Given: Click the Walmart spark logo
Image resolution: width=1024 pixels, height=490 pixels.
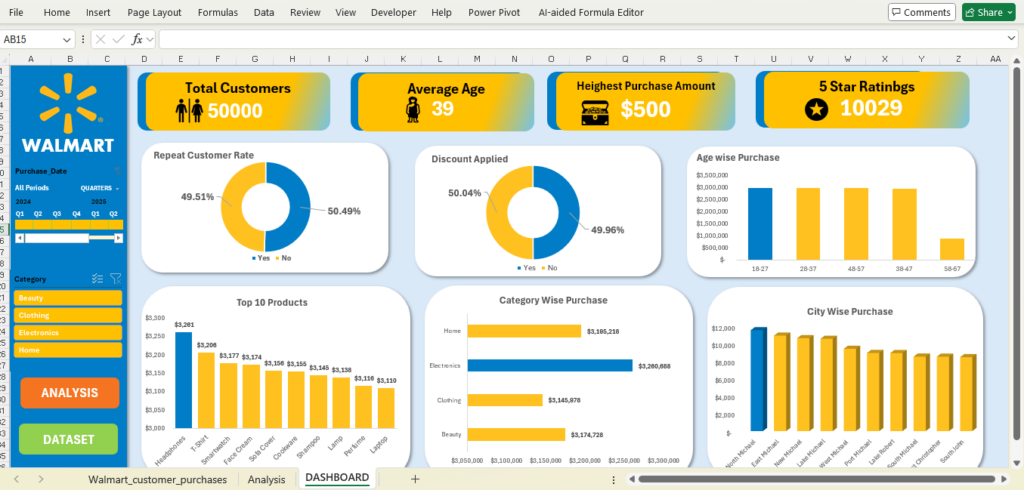Looking at the screenshot, I should click(x=68, y=102).
